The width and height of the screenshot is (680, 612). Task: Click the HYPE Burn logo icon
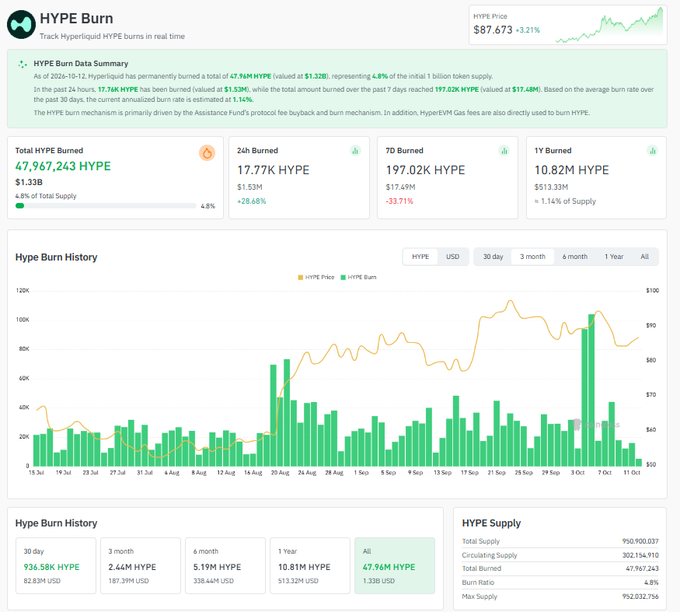pos(21,25)
